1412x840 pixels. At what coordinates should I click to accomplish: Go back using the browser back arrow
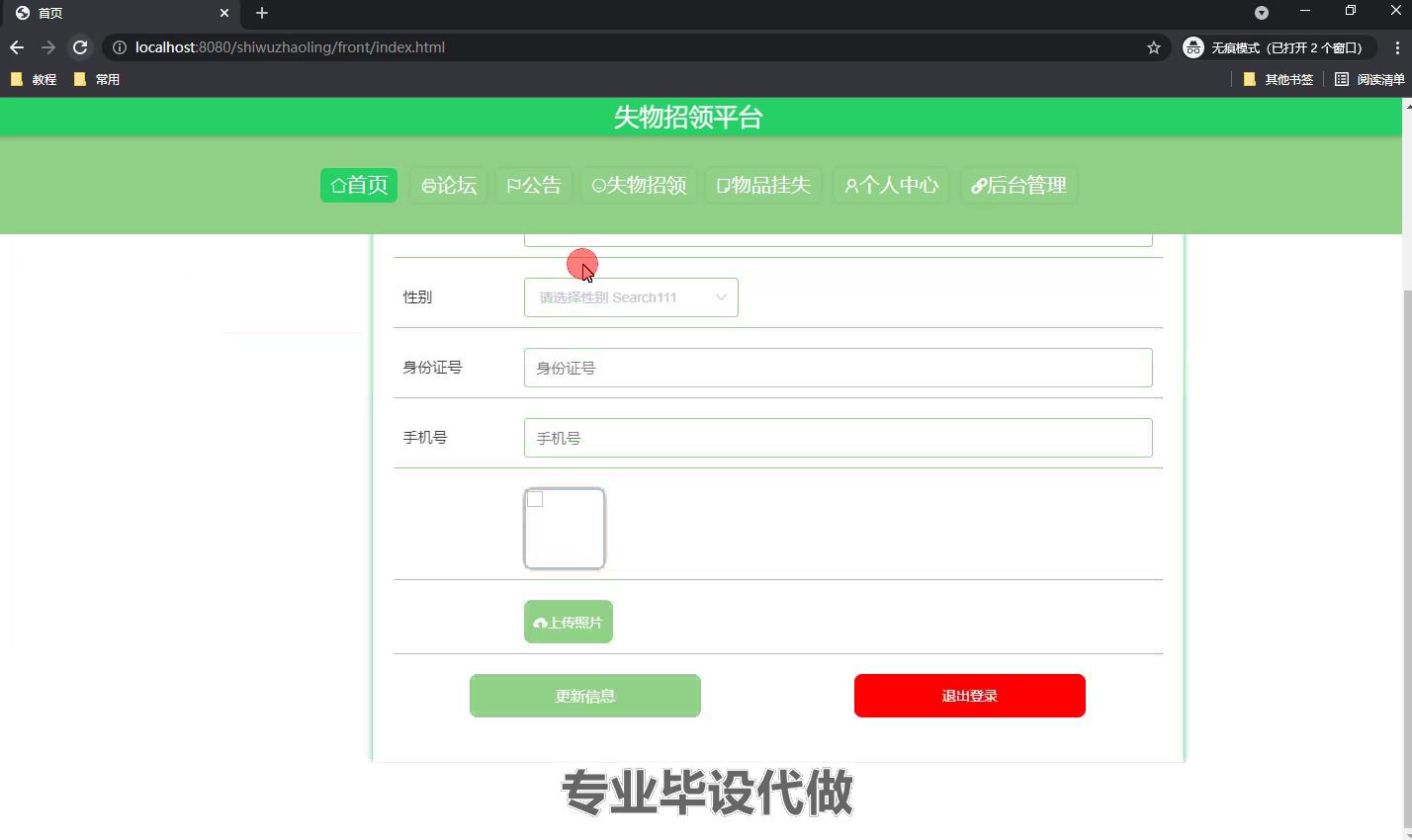17,47
